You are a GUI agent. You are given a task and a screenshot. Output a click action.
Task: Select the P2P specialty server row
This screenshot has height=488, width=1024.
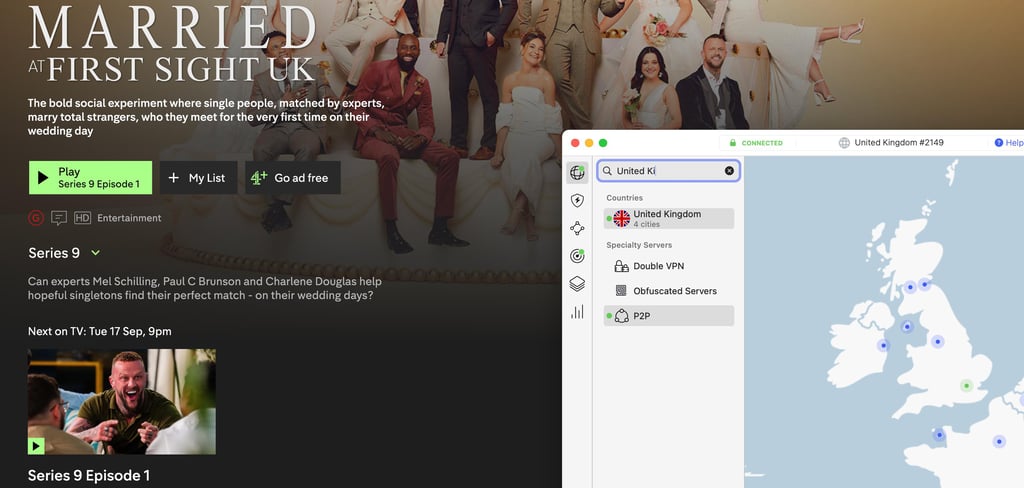[x=669, y=316]
